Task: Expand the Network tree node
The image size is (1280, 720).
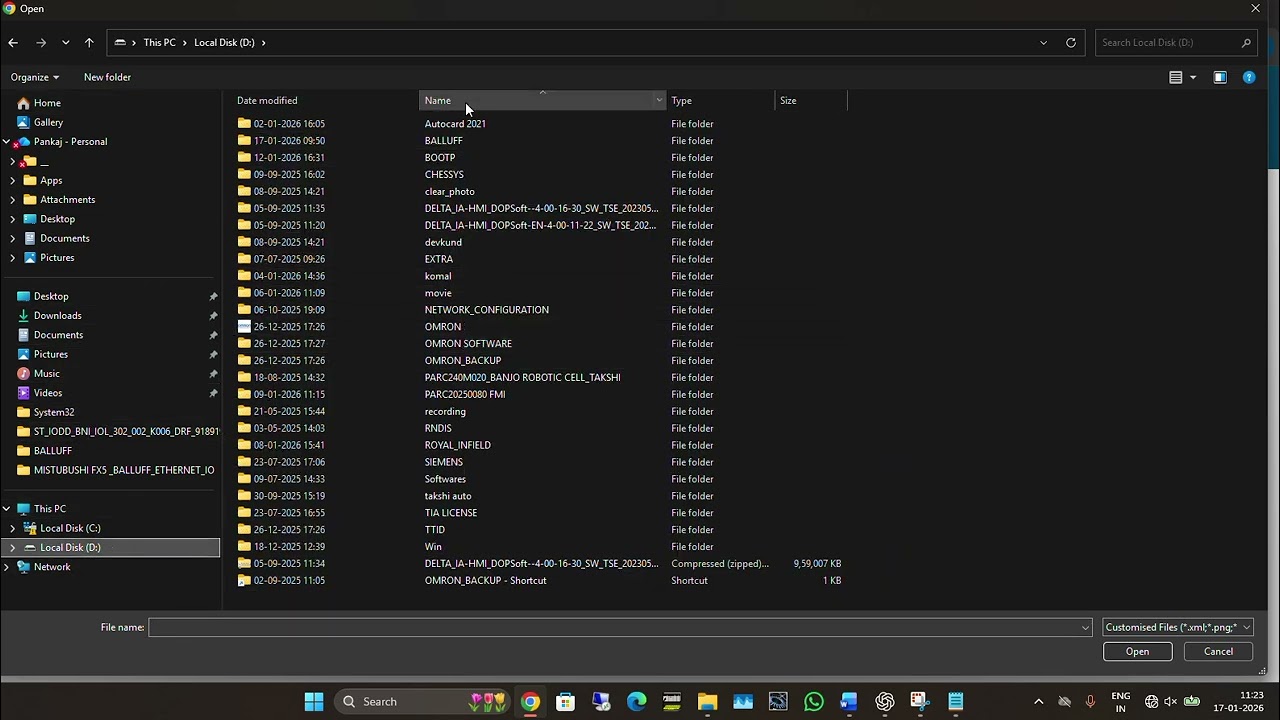Action: (6, 567)
